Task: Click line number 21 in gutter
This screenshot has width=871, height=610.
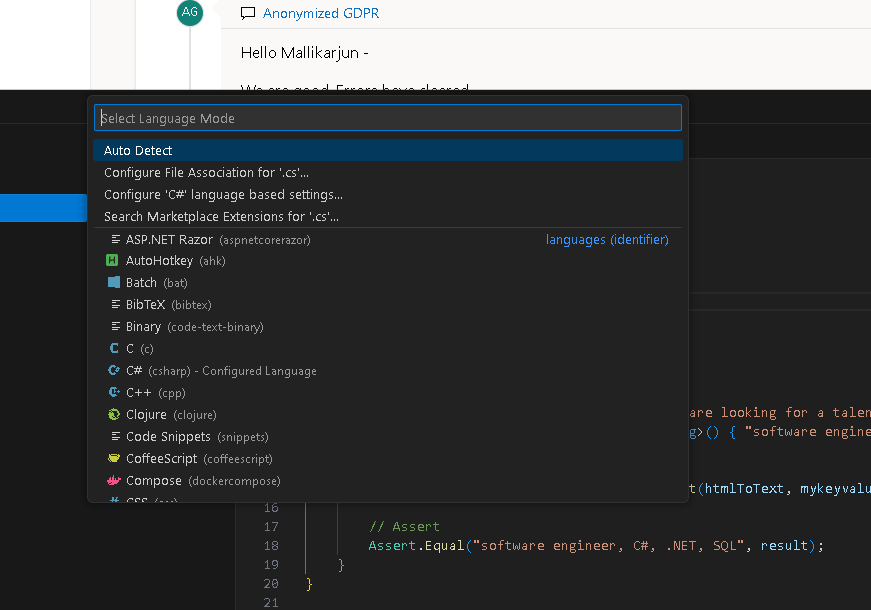Action: click(x=271, y=602)
